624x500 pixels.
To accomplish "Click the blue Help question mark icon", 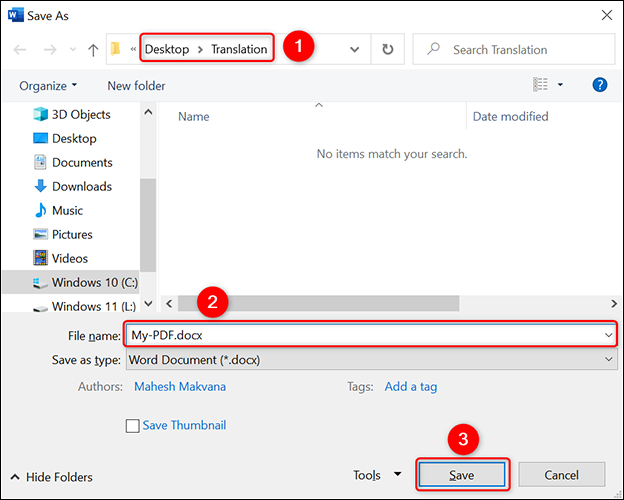I will tap(600, 85).
